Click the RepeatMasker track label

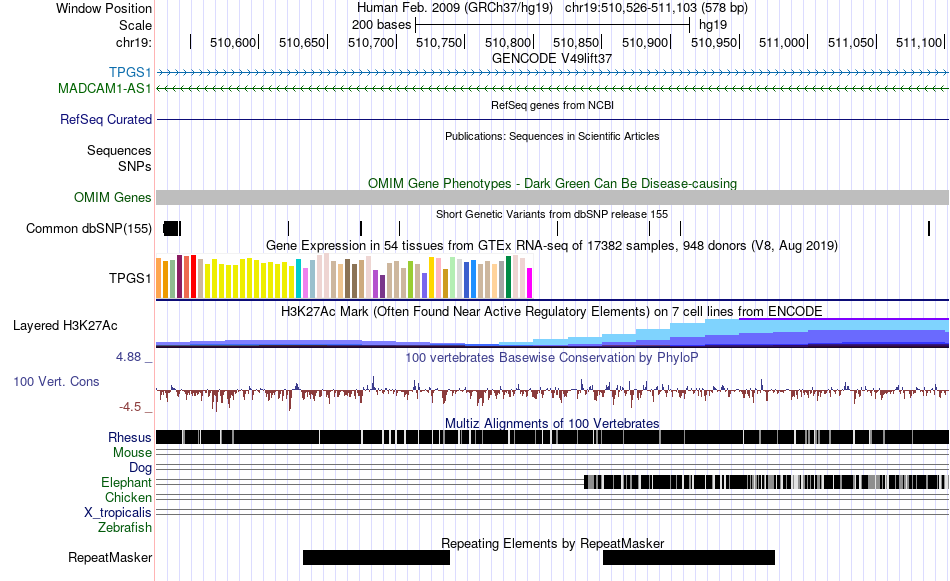pyautogui.click(x=110, y=557)
